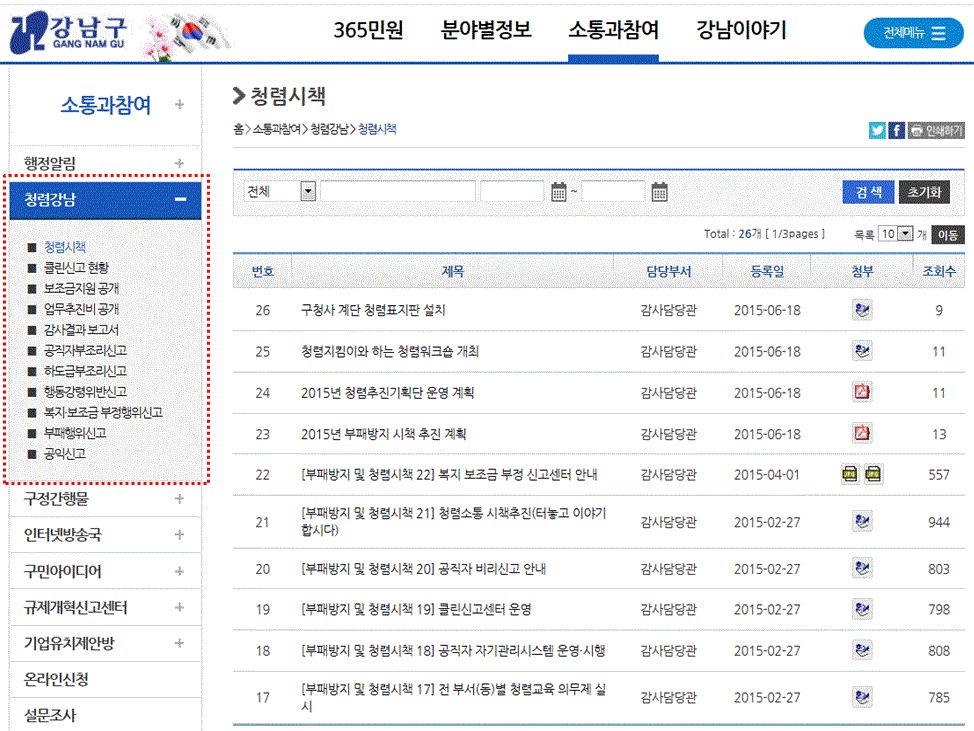Screen dimensions: 974x731
Task: Download PDF attachment of post 24
Action: point(862,392)
